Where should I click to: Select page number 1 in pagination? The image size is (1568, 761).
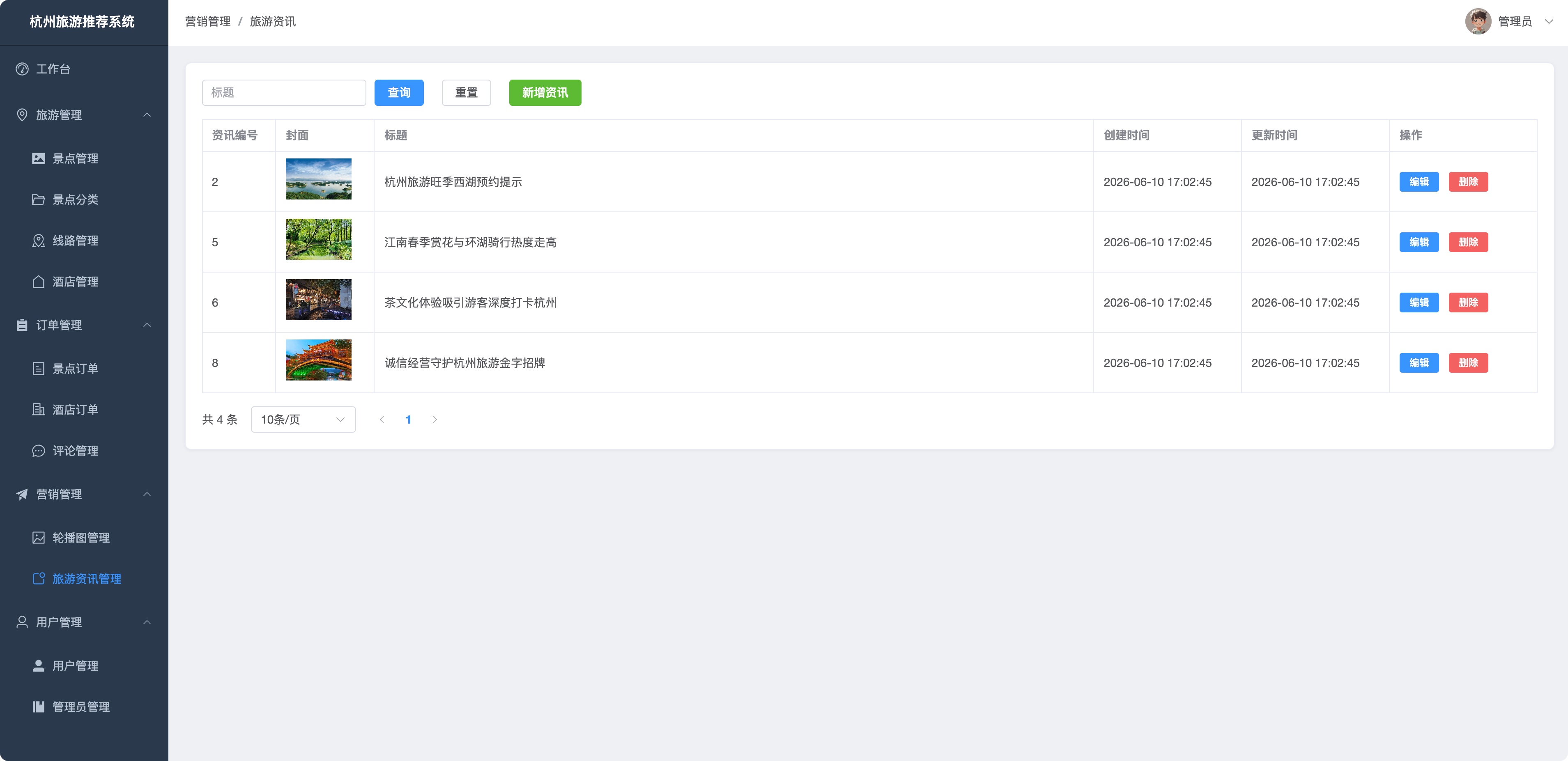pyautogui.click(x=409, y=420)
